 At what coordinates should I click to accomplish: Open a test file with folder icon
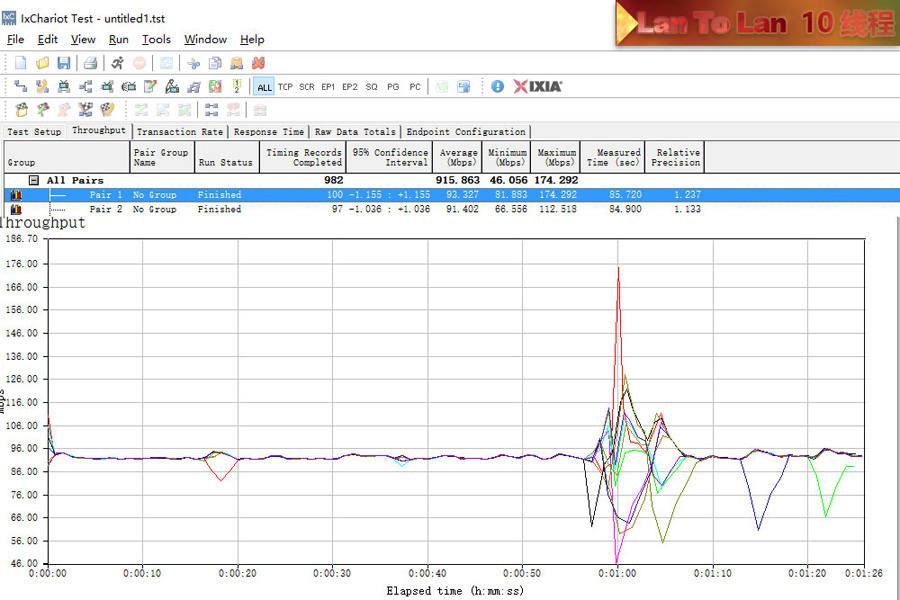(43, 63)
